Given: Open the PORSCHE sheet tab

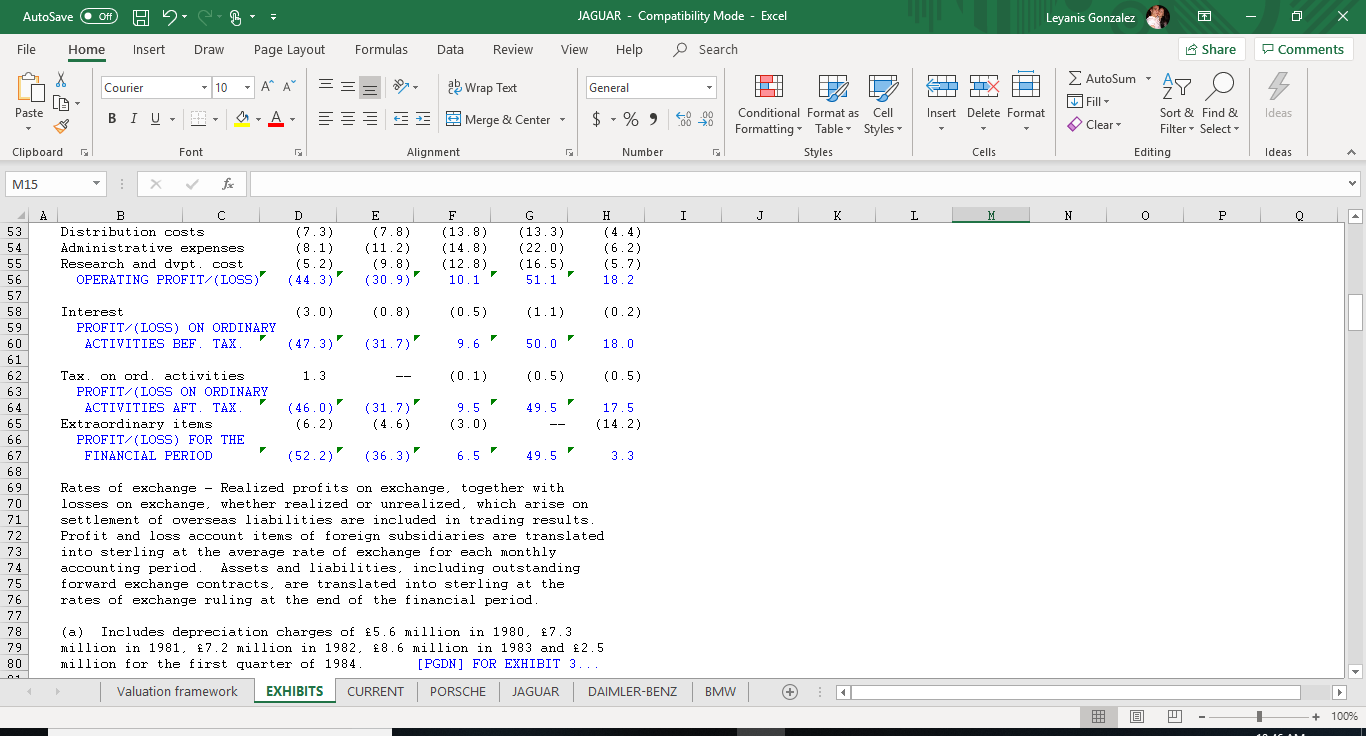Looking at the screenshot, I should click(458, 691).
